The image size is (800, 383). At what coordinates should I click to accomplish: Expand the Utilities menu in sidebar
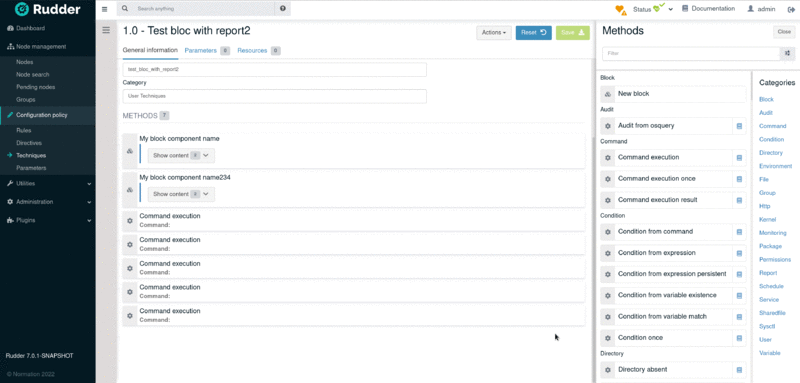pyautogui.click(x=47, y=184)
